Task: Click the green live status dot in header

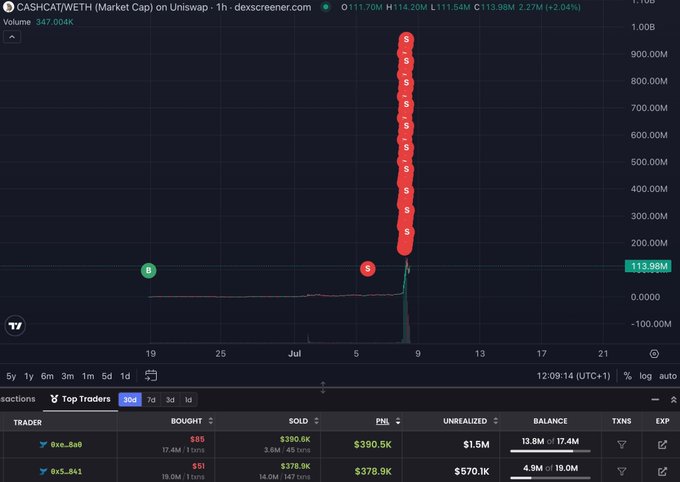Action: click(x=326, y=7)
